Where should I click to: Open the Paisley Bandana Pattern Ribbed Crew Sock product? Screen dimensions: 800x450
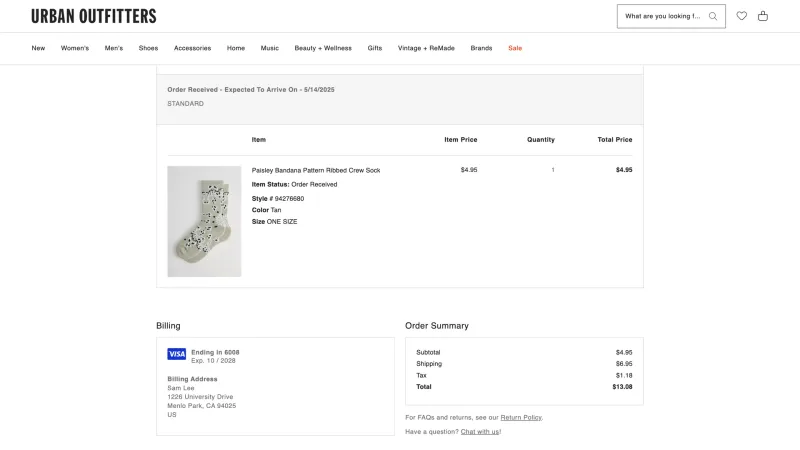[316, 170]
